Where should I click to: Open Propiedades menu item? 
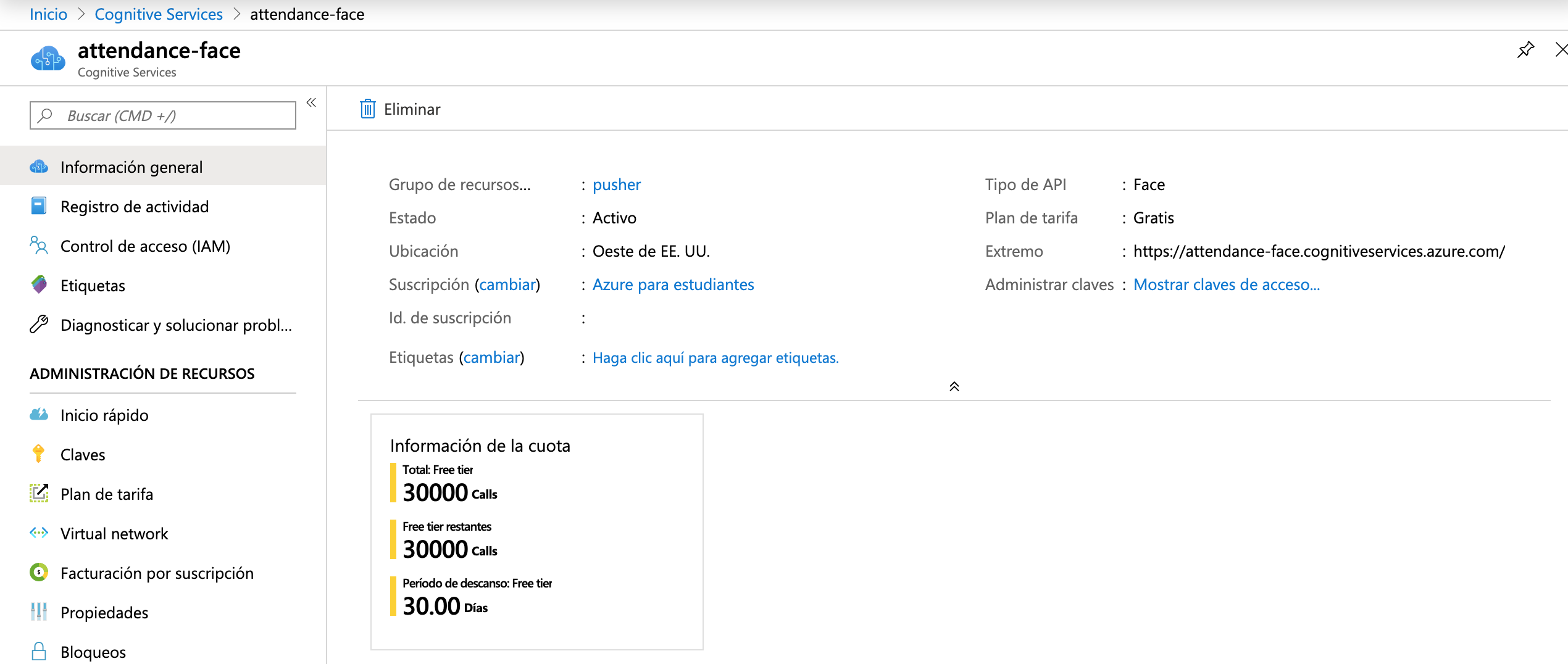(x=163, y=612)
